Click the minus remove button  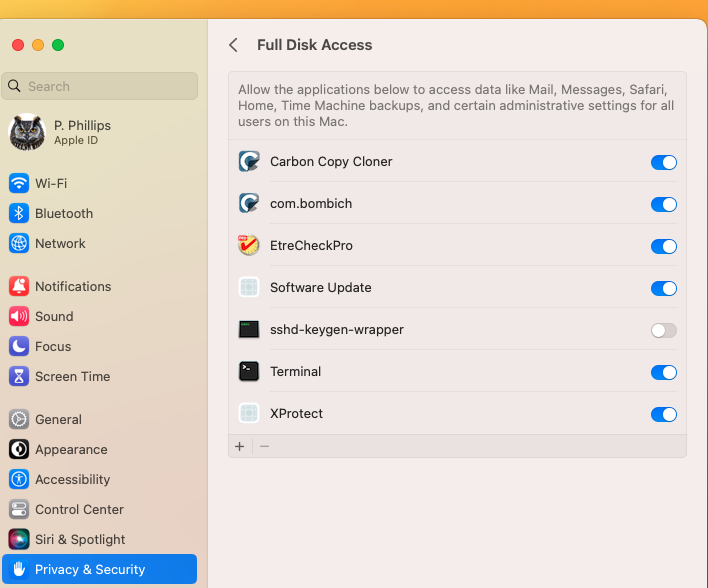tap(265, 446)
